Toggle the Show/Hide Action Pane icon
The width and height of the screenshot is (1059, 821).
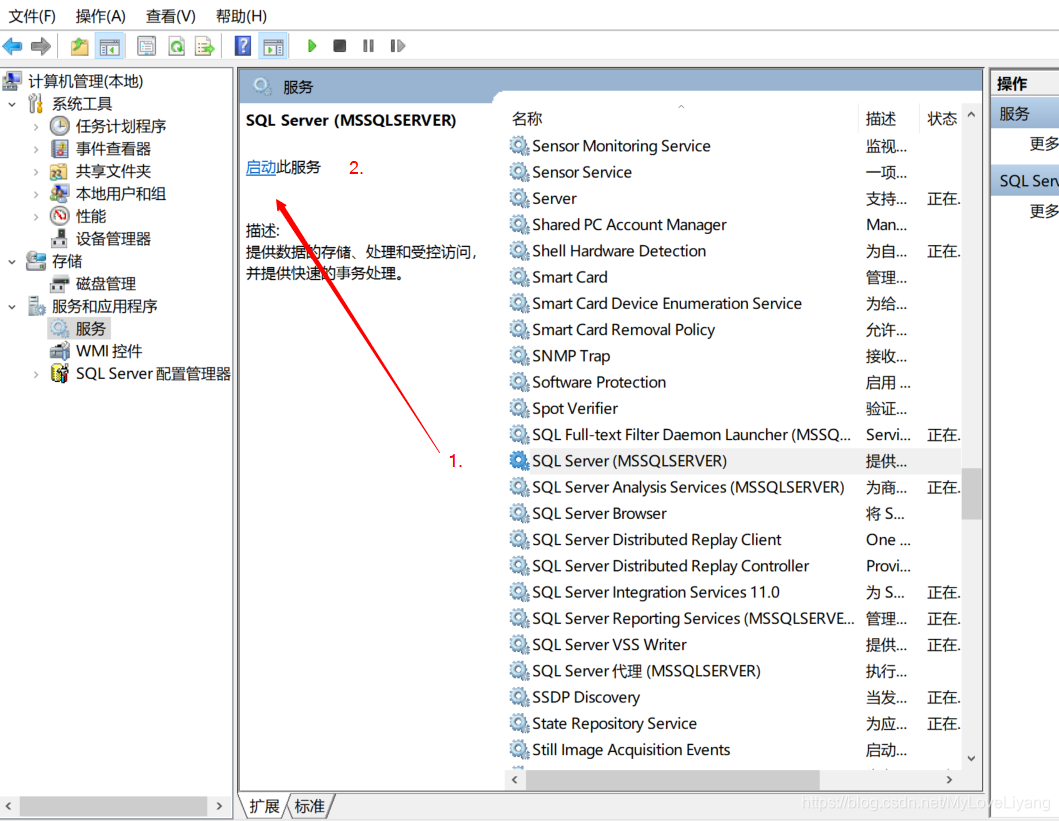coord(274,46)
